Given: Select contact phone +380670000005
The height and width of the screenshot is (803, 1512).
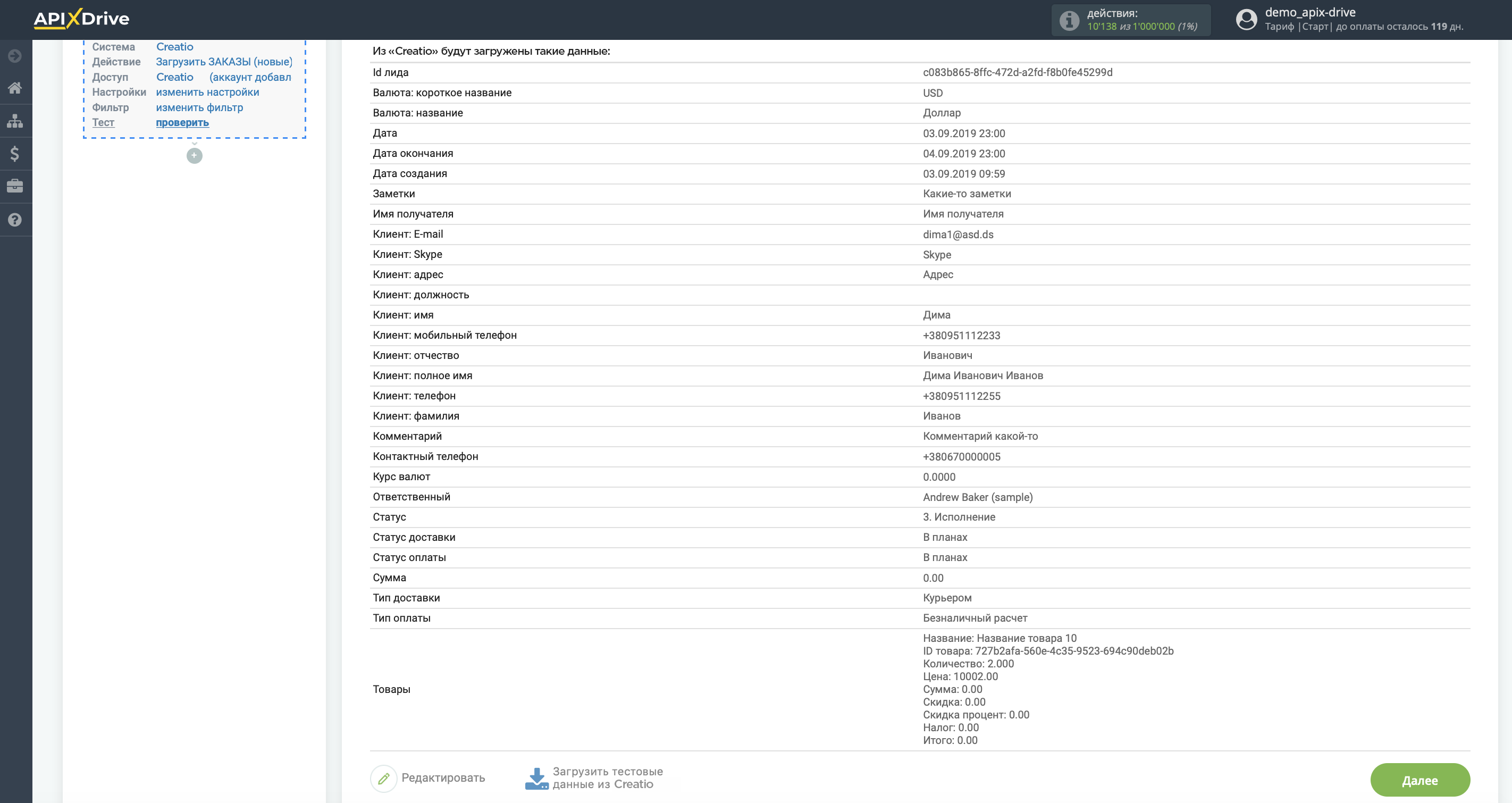Looking at the screenshot, I should pos(961,457).
